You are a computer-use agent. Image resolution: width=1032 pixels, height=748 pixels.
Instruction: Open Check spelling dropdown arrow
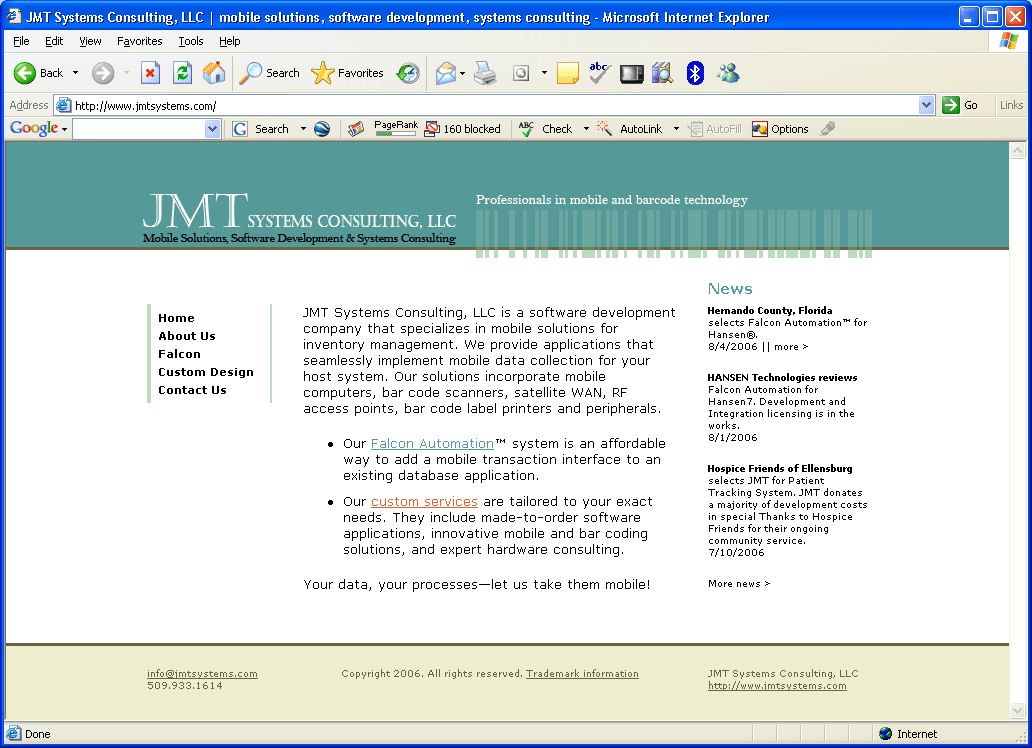pyautogui.click(x=586, y=129)
